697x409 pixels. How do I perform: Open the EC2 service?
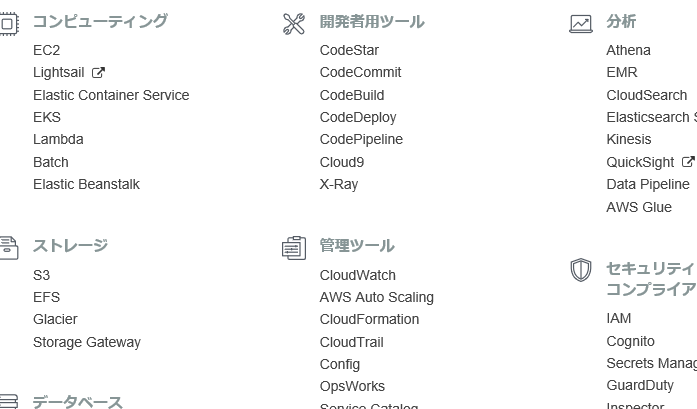[x=47, y=50]
